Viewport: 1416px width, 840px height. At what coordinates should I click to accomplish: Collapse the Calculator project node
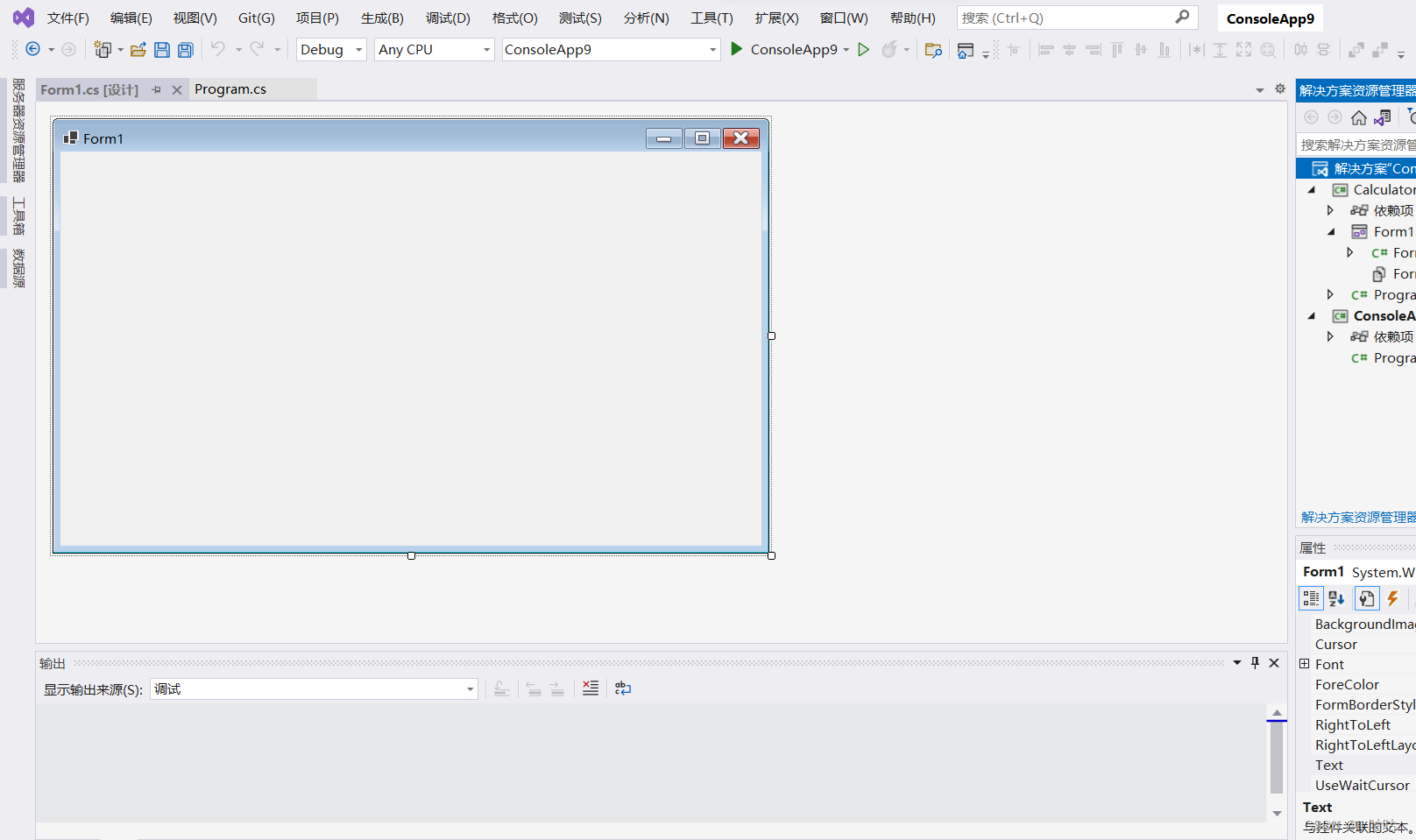pyautogui.click(x=1312, y=189)
